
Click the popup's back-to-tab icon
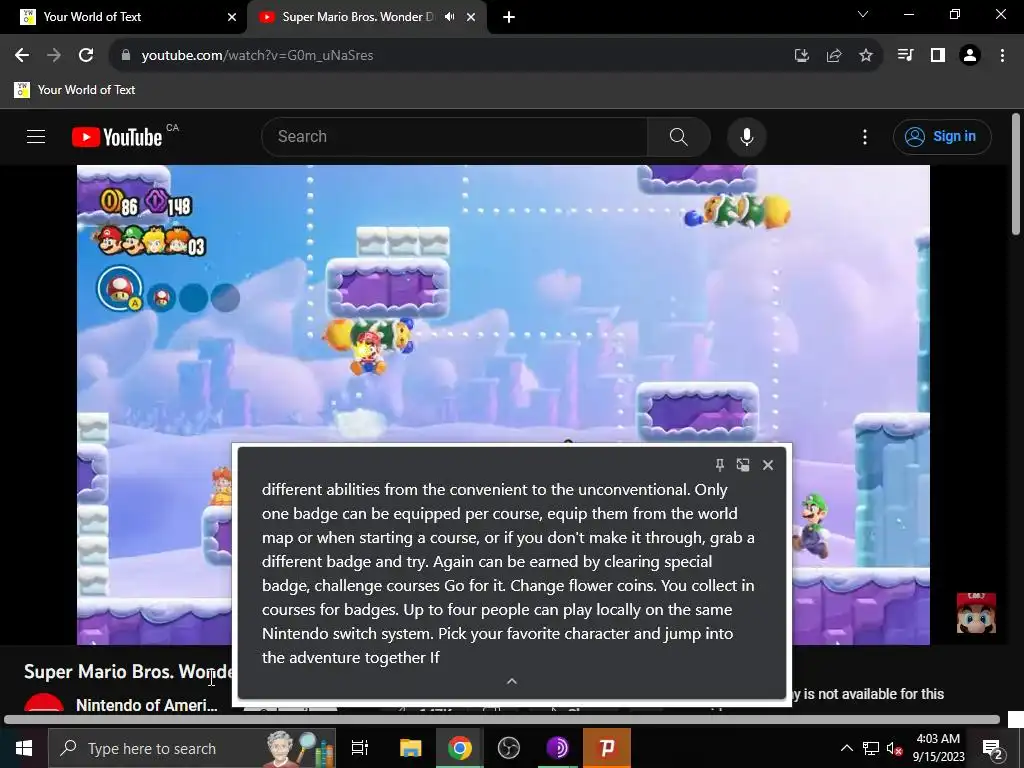[743, 465]
